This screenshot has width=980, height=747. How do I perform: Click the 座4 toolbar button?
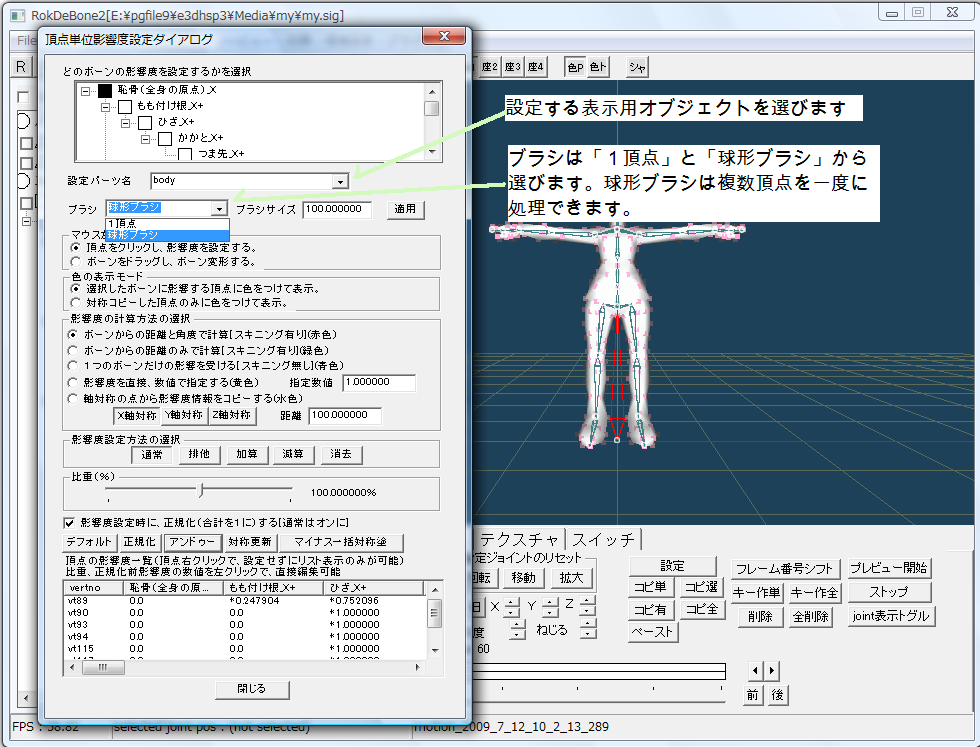coord(535,67)
